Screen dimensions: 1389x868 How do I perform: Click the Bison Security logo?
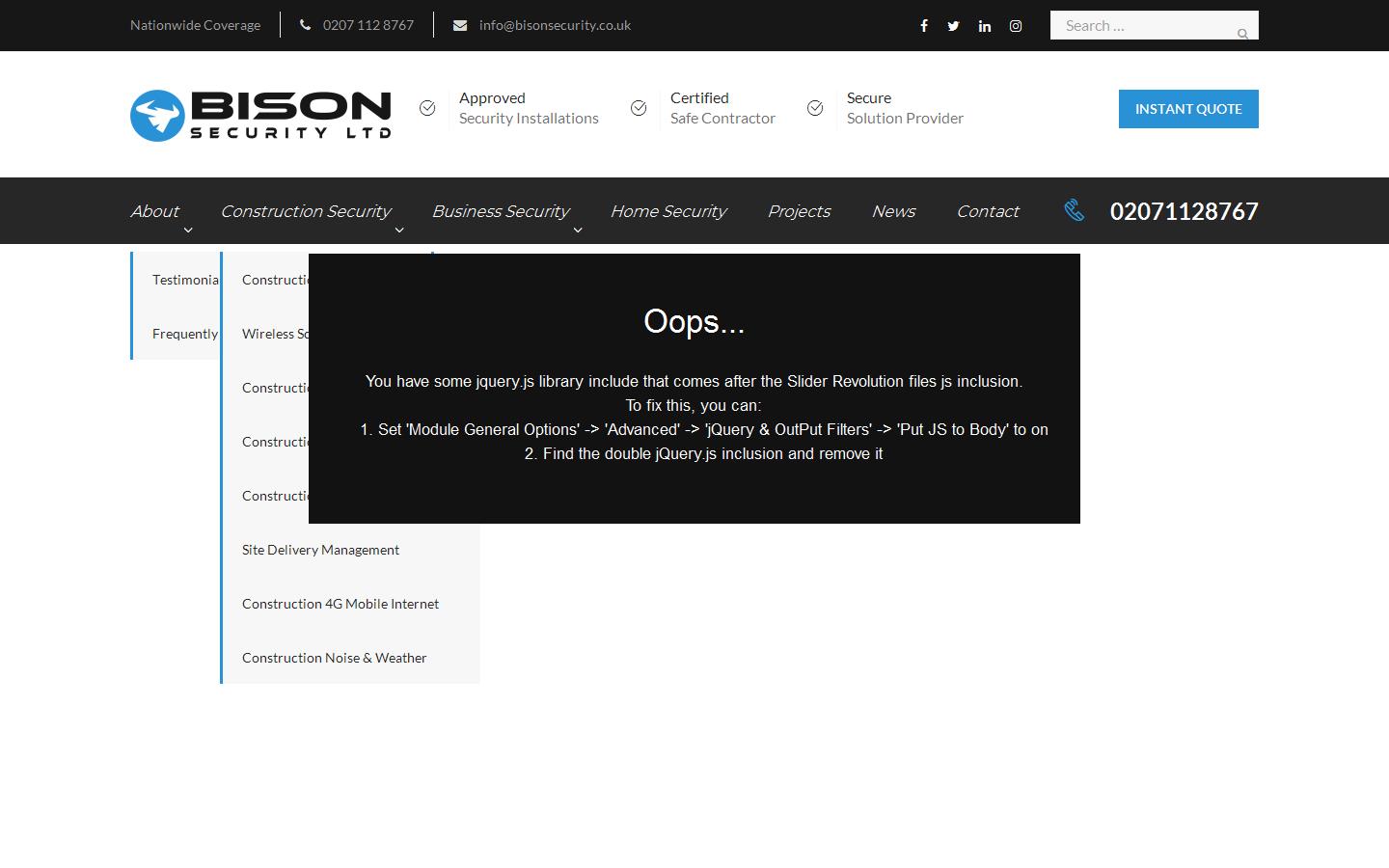pyautogui.click(x=260, y=114)
